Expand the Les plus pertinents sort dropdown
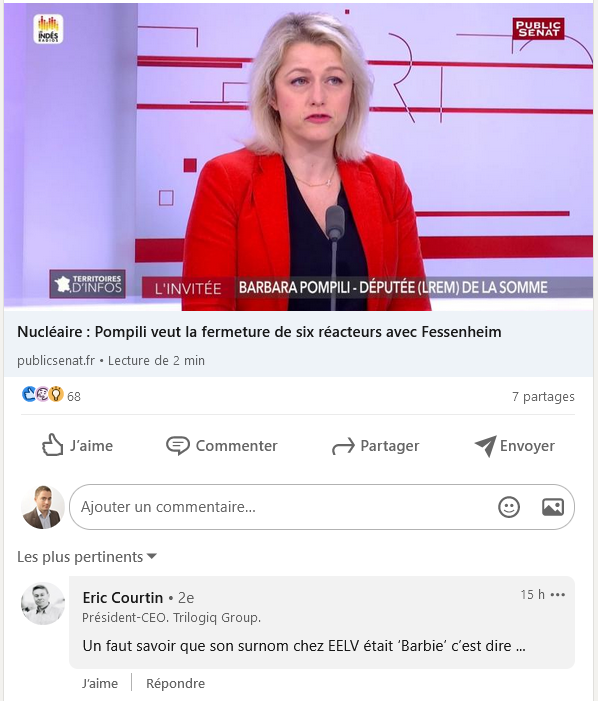Image resolution: width=598 pixels, height=701 pixels. [x=87, y=557]
